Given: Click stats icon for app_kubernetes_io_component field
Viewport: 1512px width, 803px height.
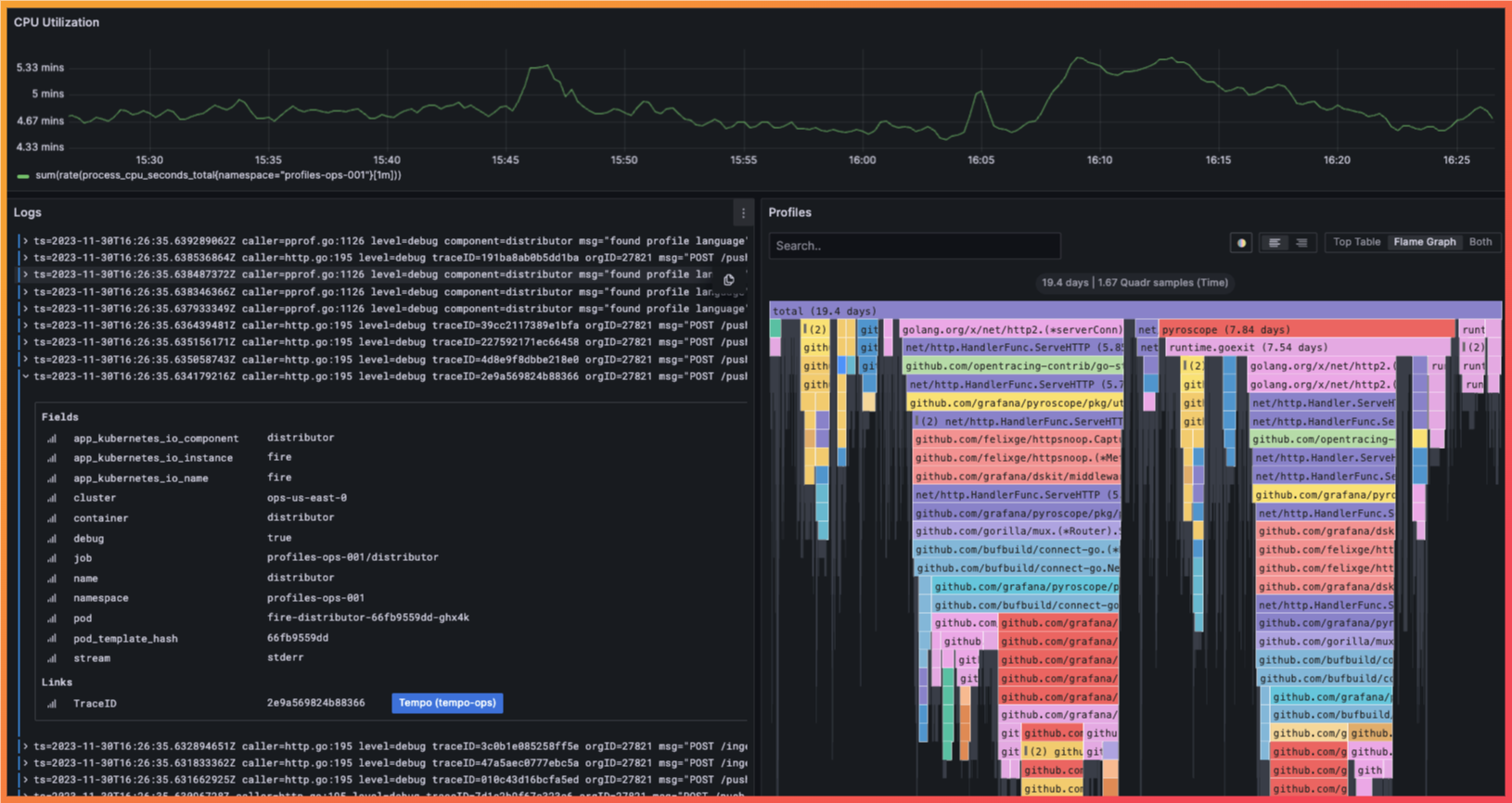Looking at the screenshot, I should coord(52,439).
